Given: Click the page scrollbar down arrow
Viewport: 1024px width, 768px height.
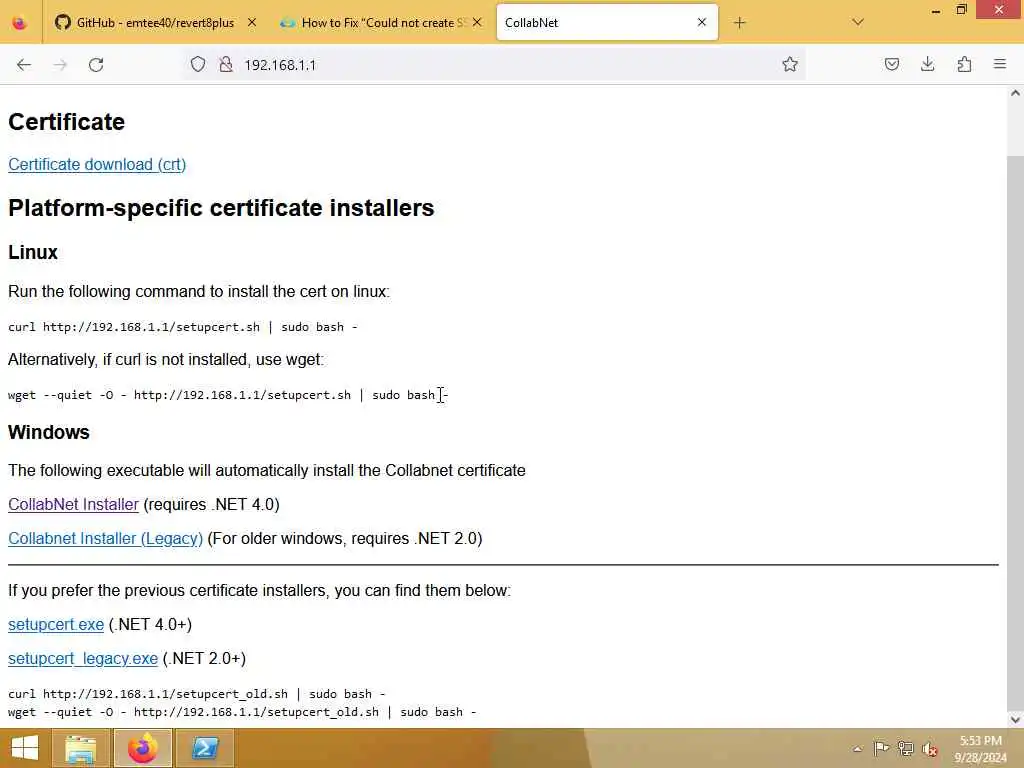Looking at the screenshot, I should [1015, 720].
